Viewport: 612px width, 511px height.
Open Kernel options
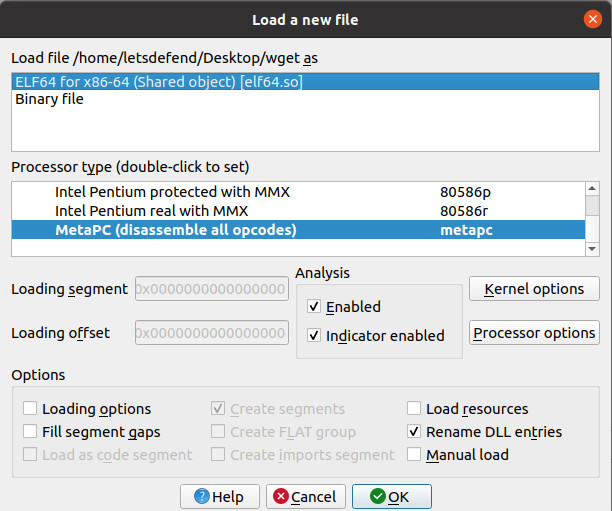pyautogui.click(x=534, y=289)
